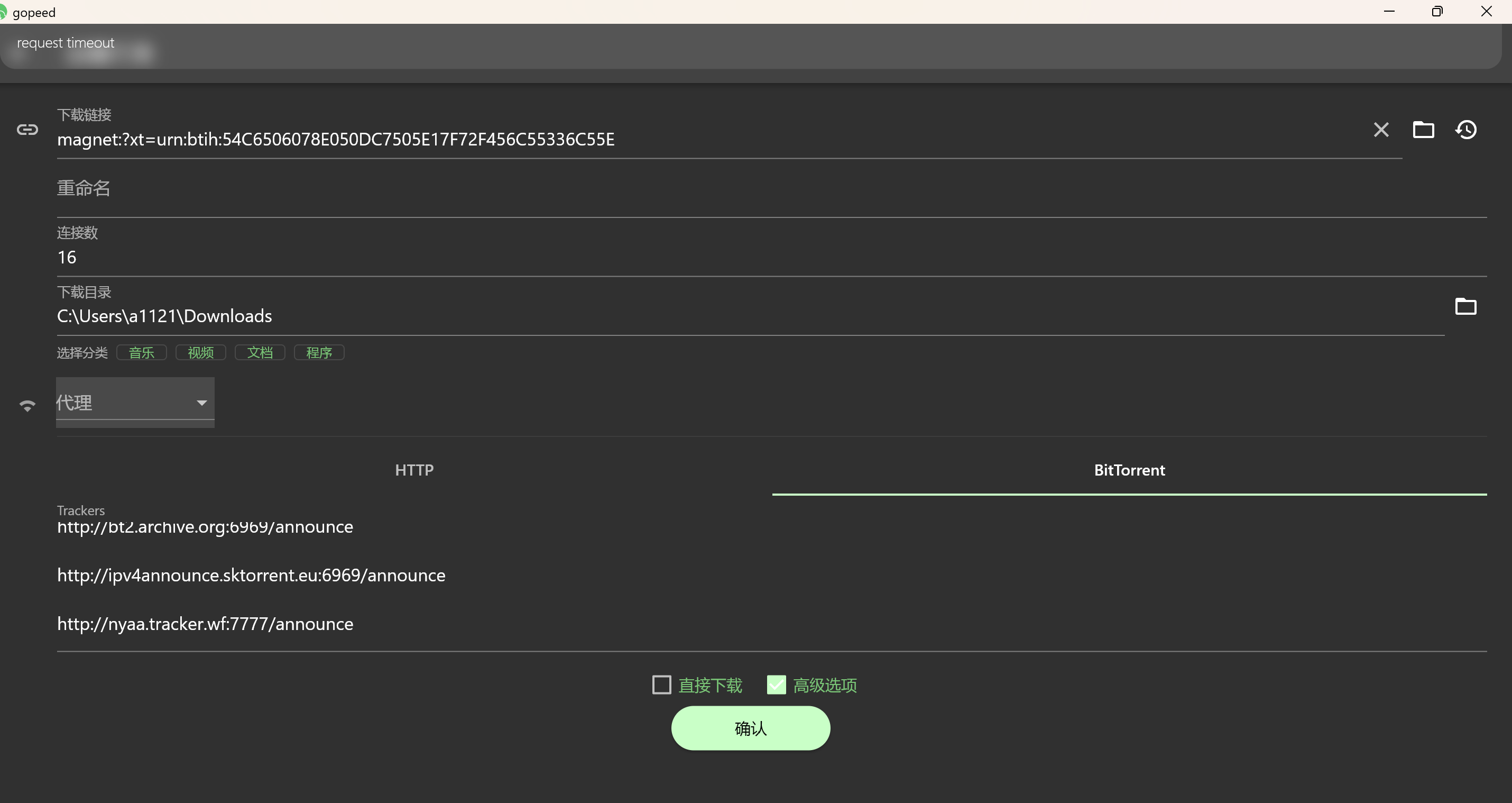Click the 代理 dropdown arrow
This screenshot has height=803, width=1512.
click(x=201, y=403)
